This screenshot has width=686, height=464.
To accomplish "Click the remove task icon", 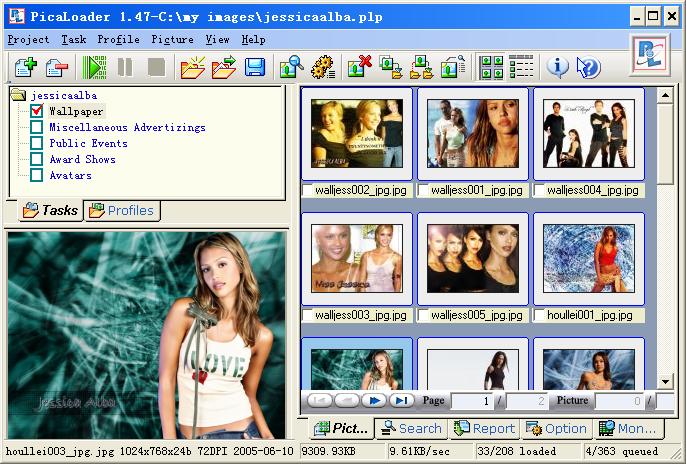I will [x=56, y=68].
